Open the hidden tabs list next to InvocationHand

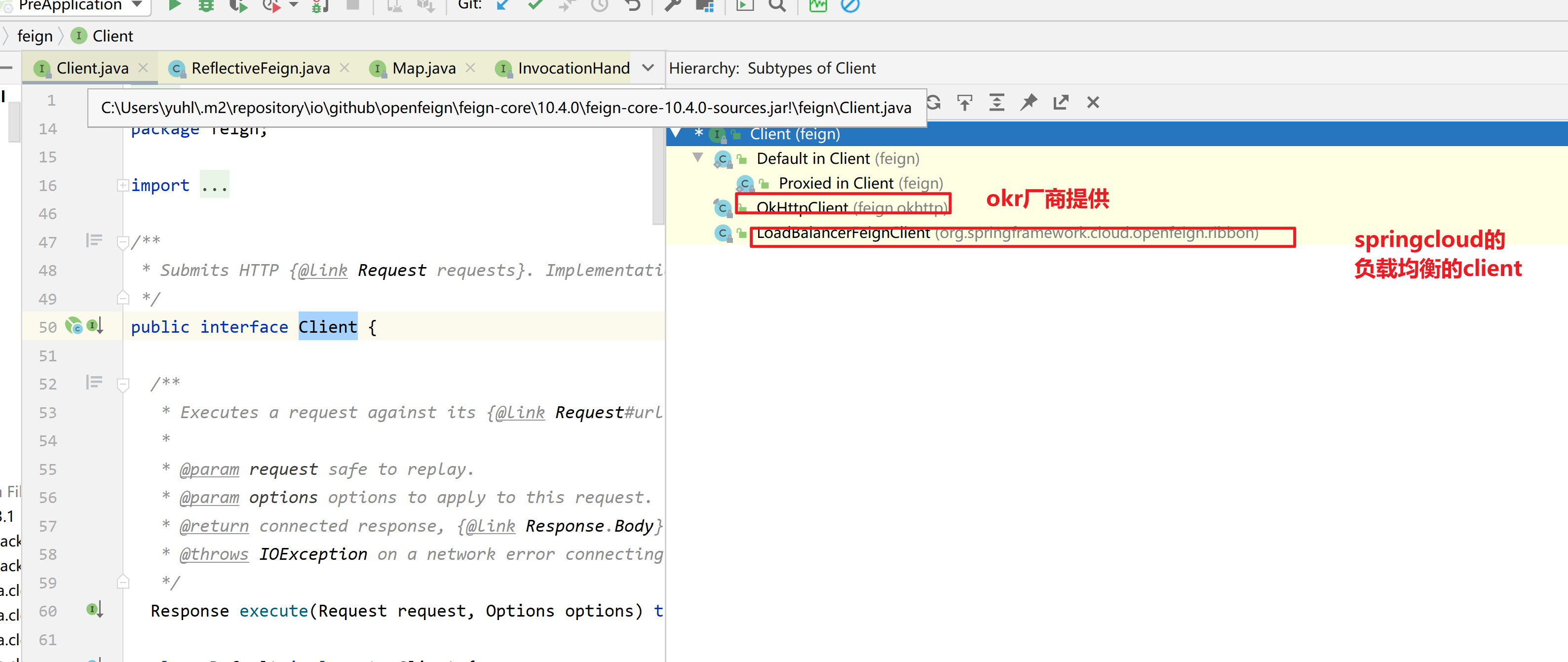click(648, 68)
